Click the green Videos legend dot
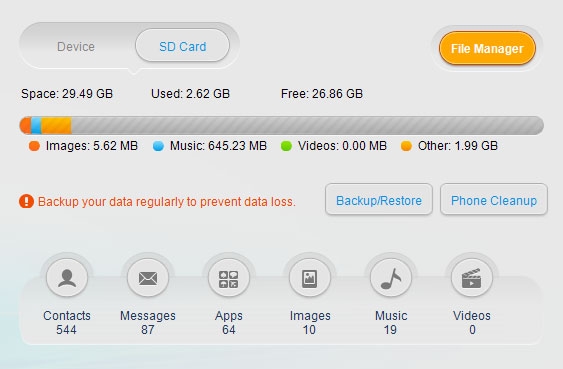This screenshot has width=563, height=369. click(x=286, y=146)
